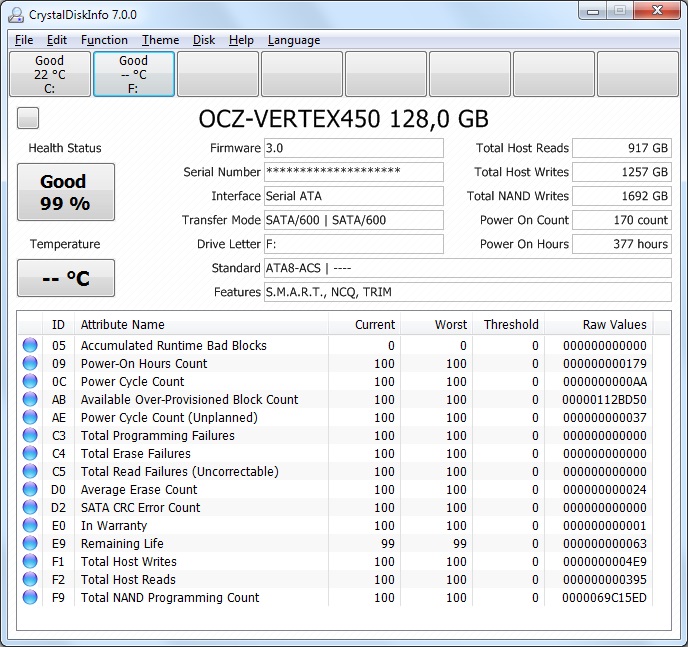Viewport: 688px width, 647px height.
Task: Click the Power On Count value 170 count
Action: [x=622, y=220]
